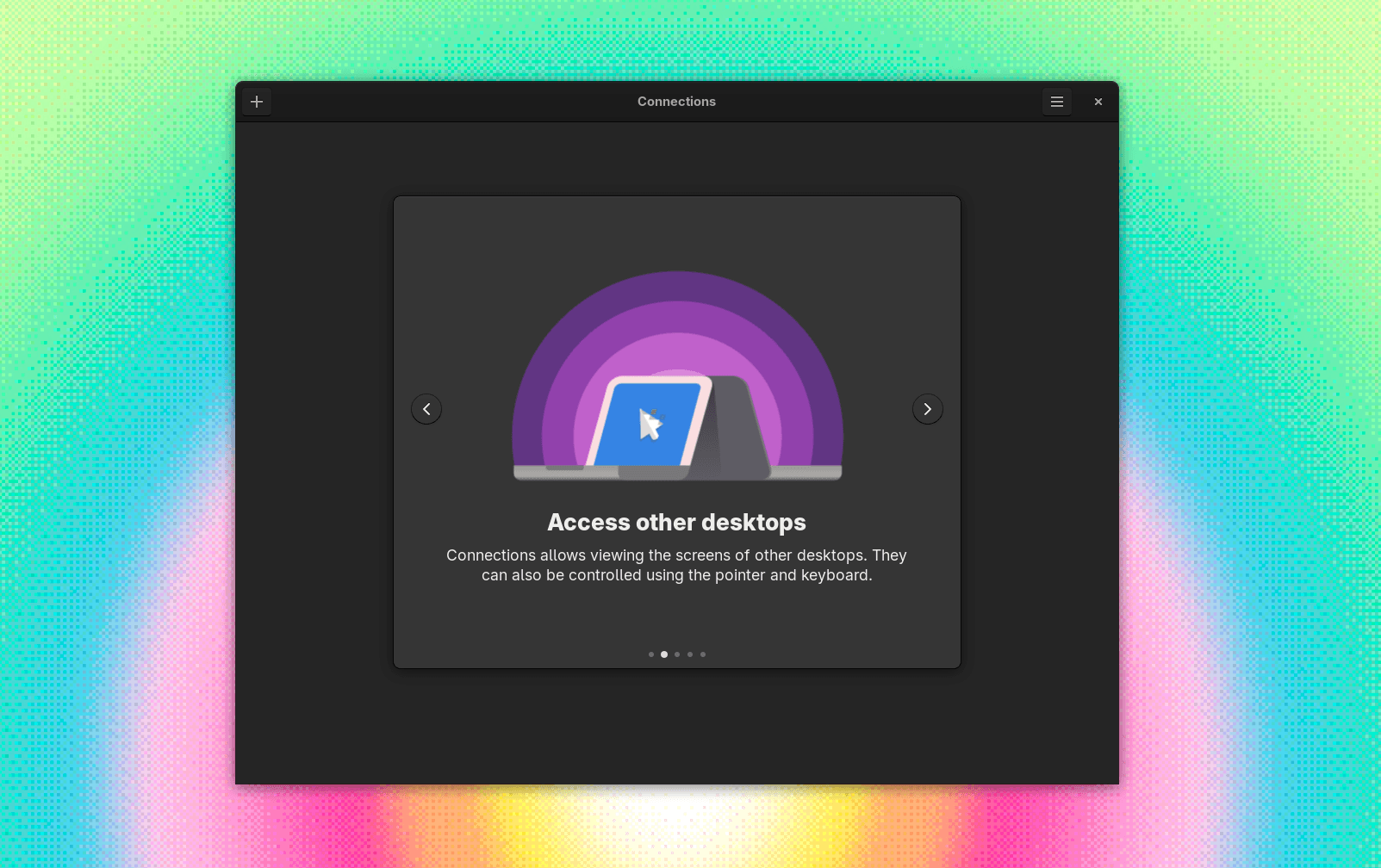Jump to the third carousel page dot

677,654
